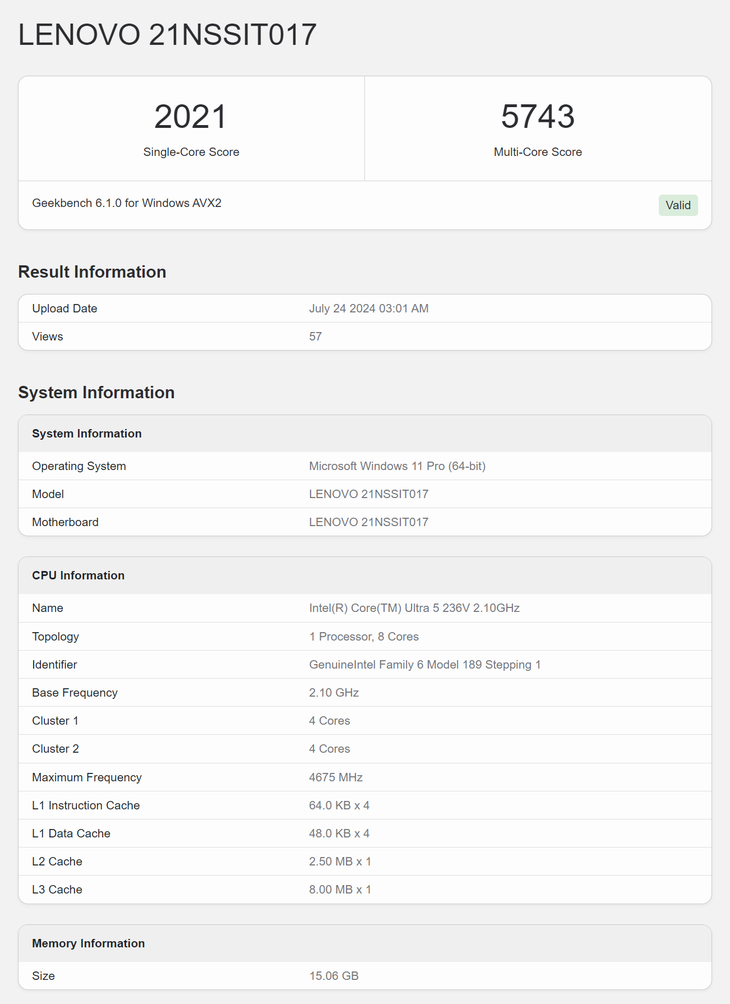
Task: Click the Single-Core Score label
Action: [x=191, y=152]
